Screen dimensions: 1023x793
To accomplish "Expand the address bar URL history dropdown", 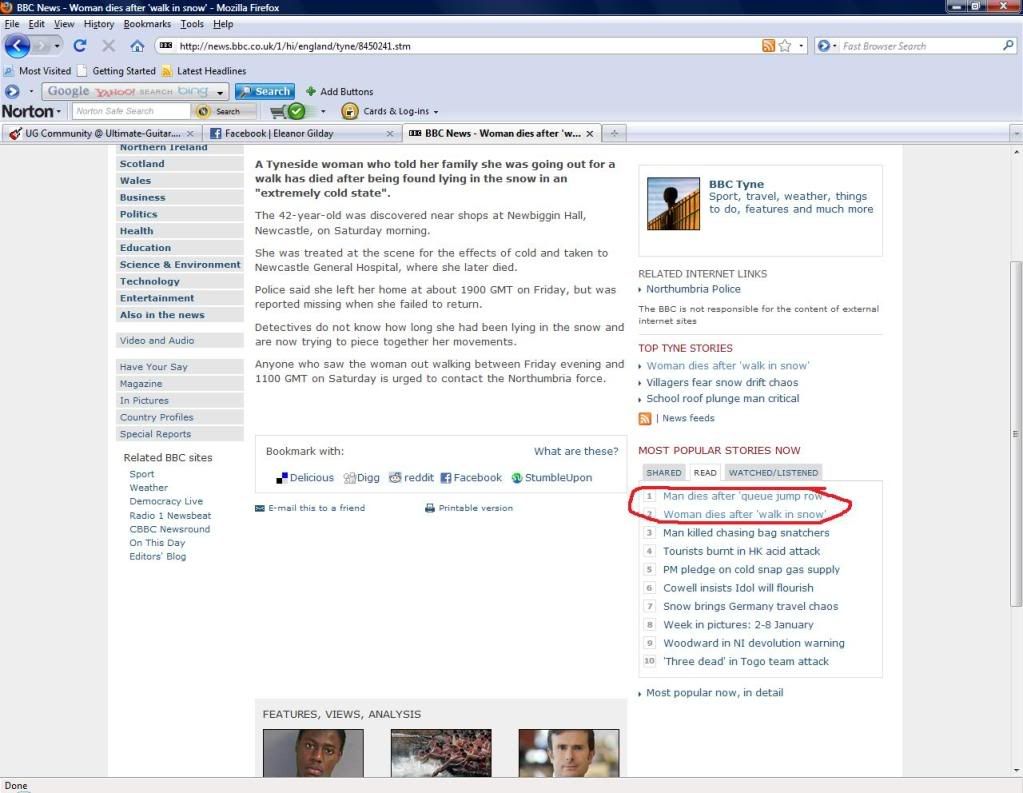I will 801,46.
